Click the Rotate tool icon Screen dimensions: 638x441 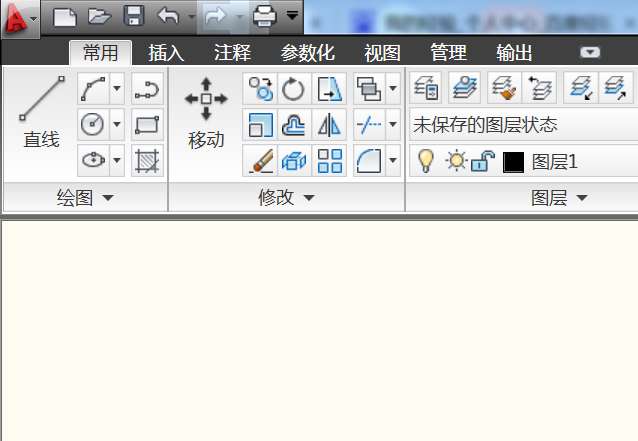[293, 89]
